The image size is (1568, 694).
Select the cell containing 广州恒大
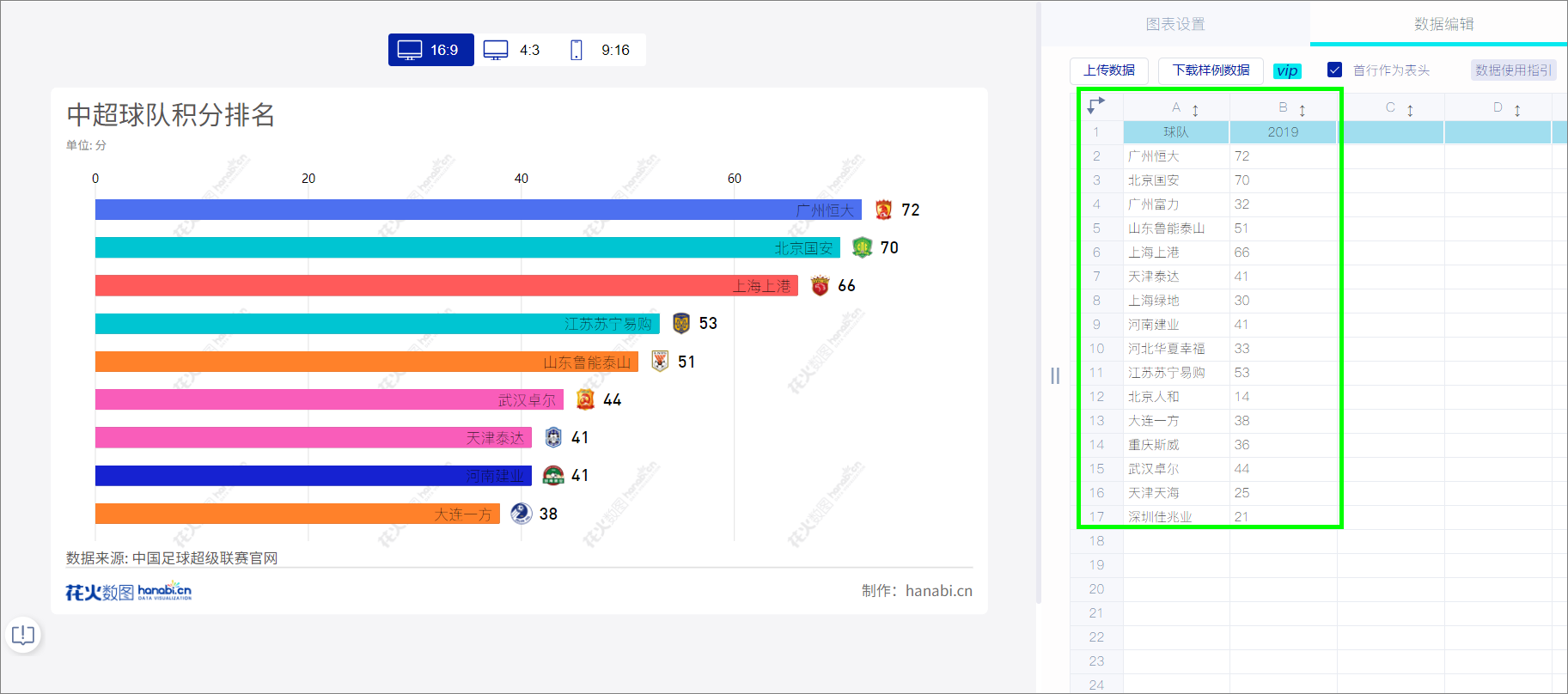point(1176,156)
